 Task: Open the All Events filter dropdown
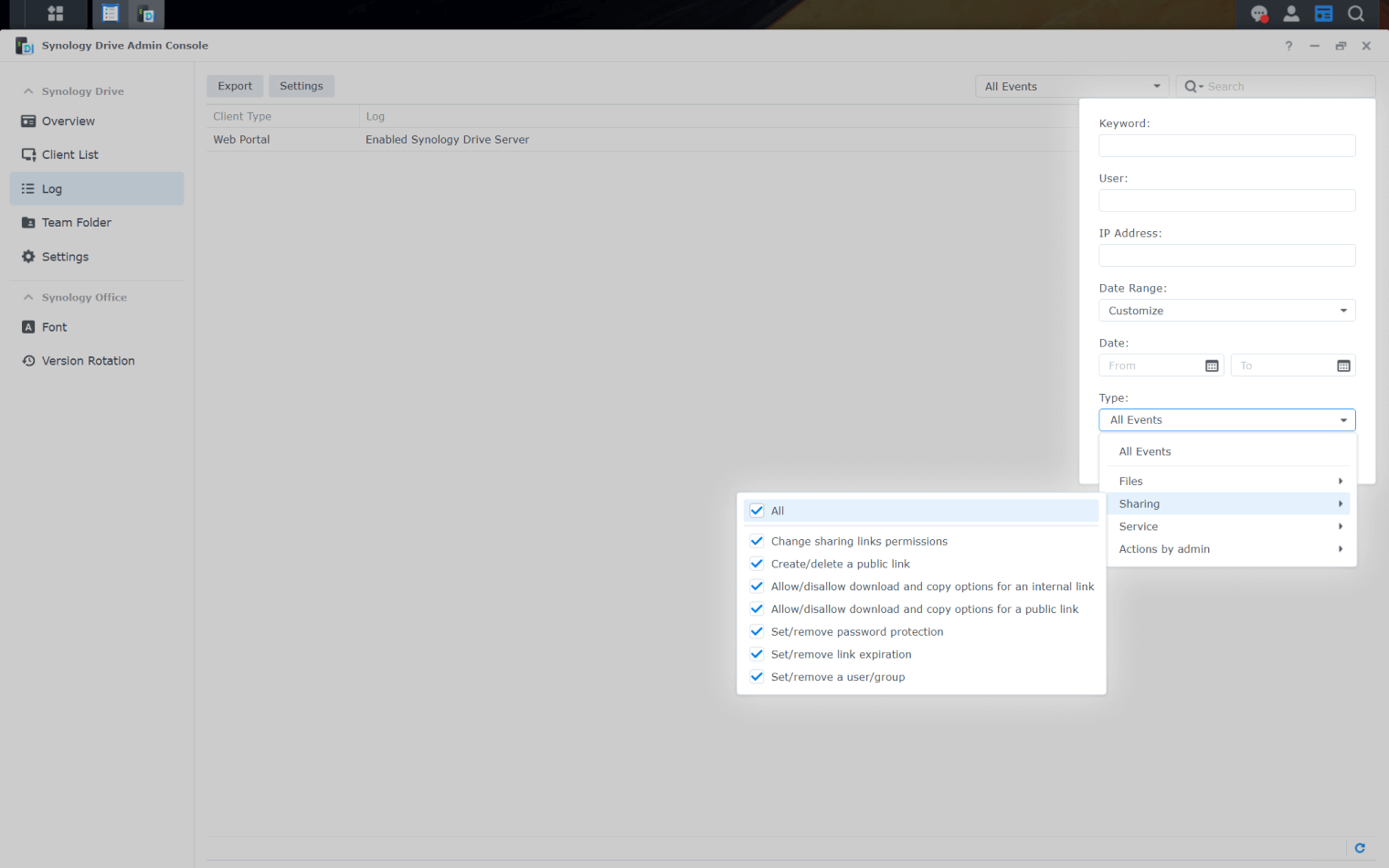coord(1071,86)
